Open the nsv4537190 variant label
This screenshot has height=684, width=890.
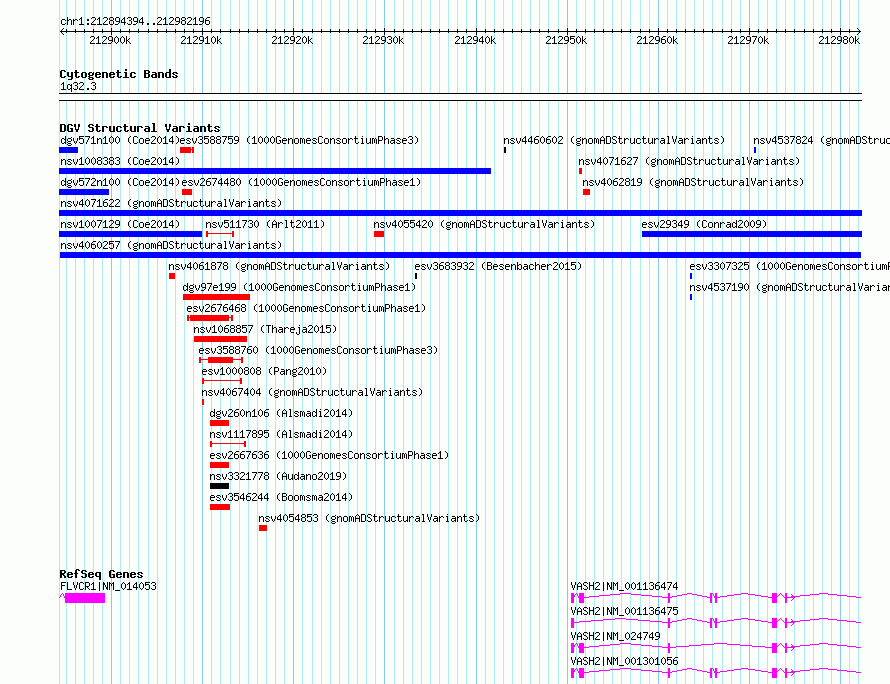[x=790, y=287]
